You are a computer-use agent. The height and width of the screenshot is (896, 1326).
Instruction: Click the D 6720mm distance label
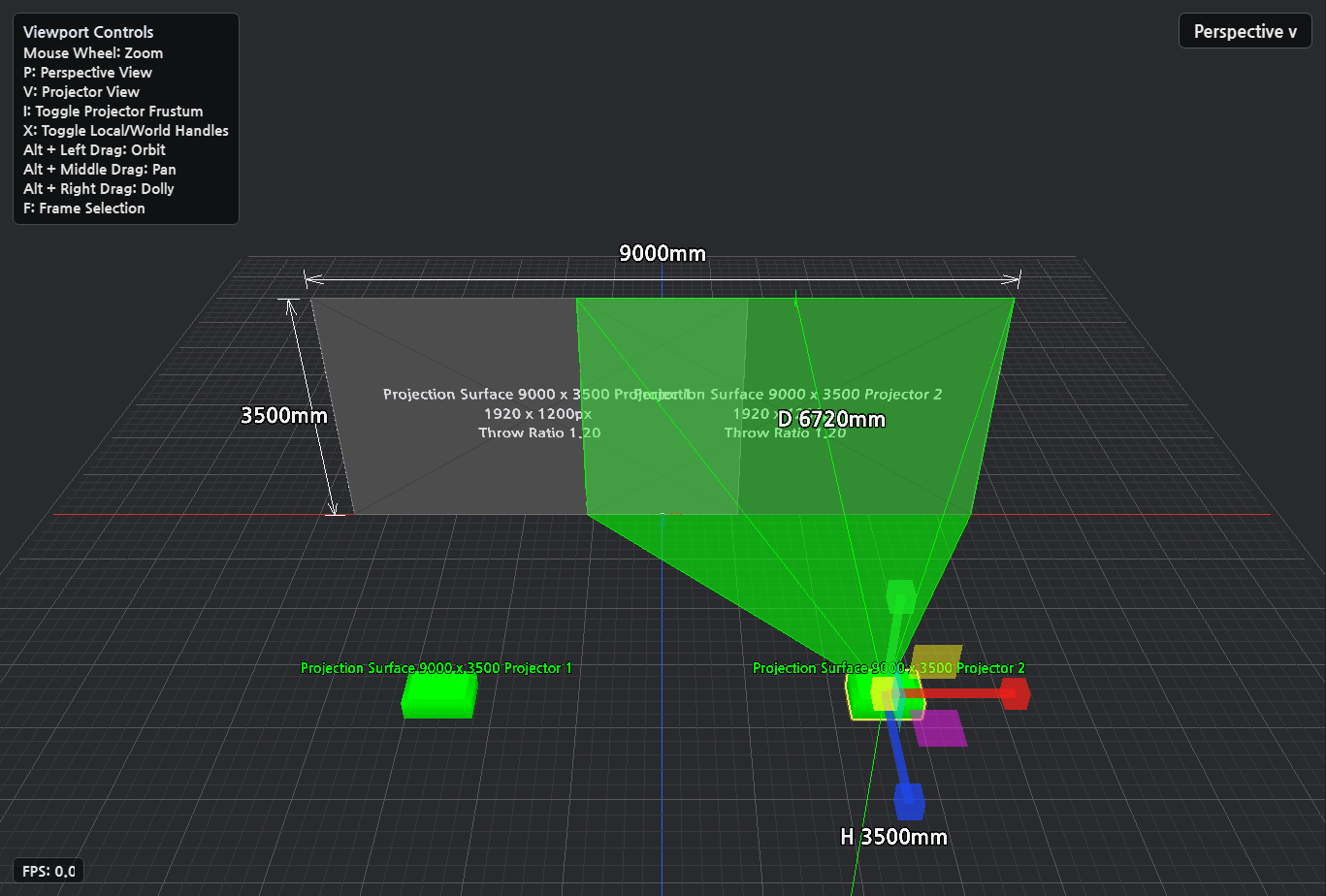(x=831, y=419)
